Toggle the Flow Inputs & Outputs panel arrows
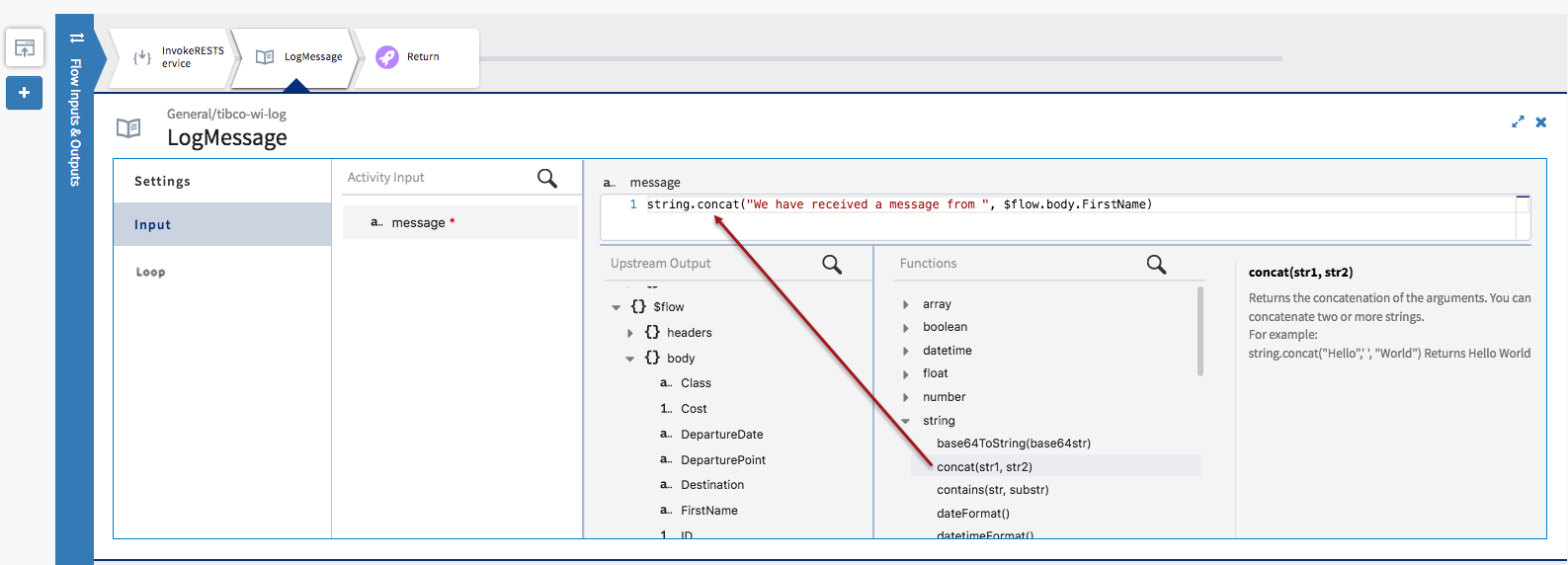The width and height of the screenshot is (1568, 565). click(x=77, y=39)
